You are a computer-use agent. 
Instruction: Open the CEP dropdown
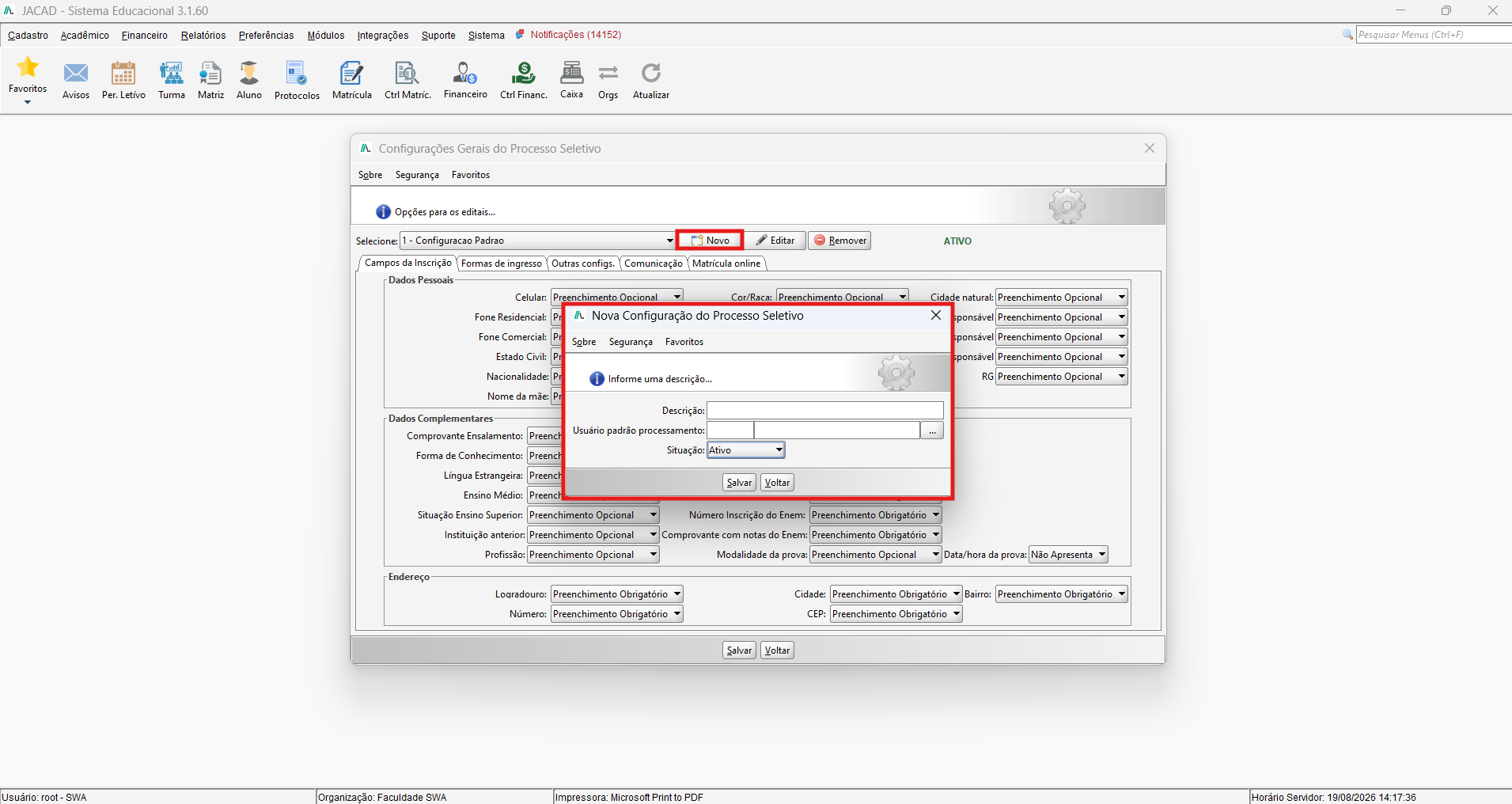pos(896,614)
